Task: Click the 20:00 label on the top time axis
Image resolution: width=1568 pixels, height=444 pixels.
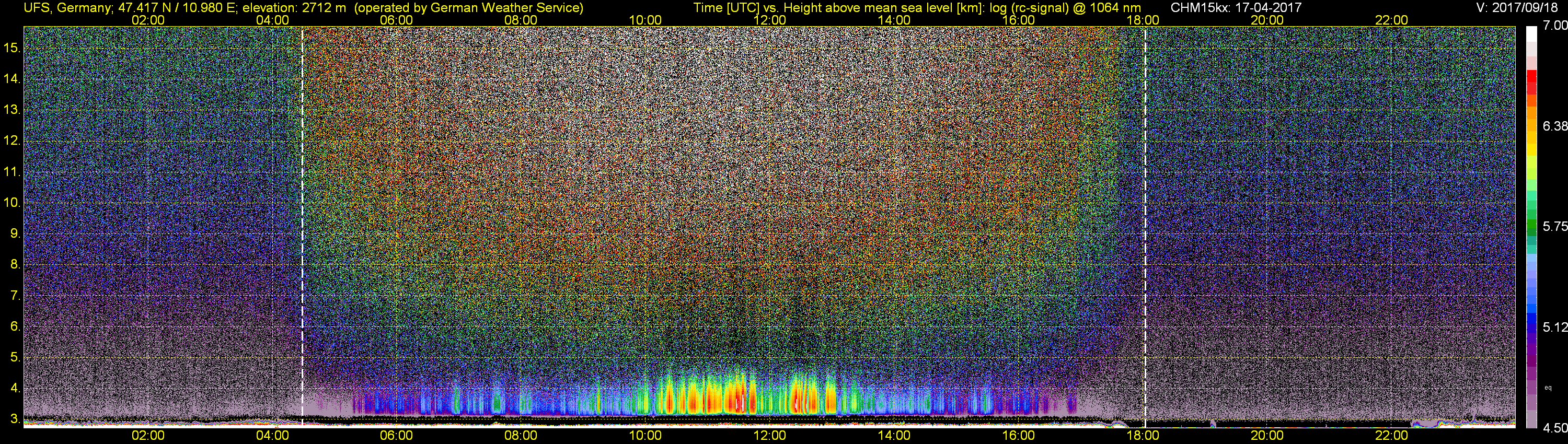Action: (1267, 20)
